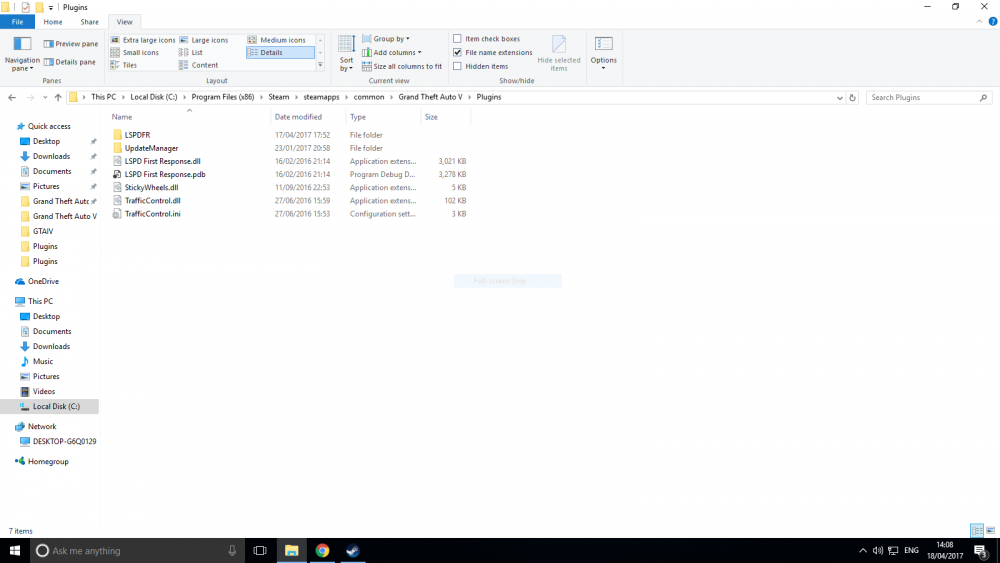Expand the layout gallery more arrow
The height and width of the screenshot is (563, 1000).
tap(320, 65)
